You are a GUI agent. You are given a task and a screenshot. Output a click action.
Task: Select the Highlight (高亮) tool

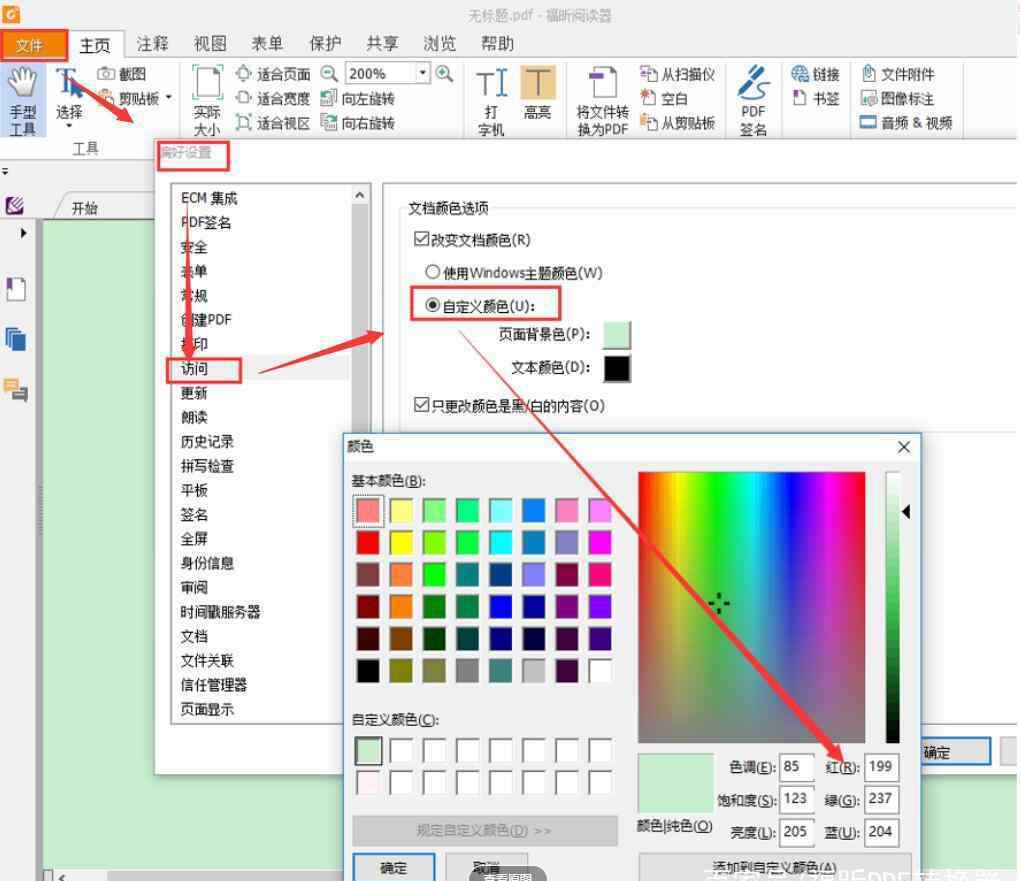click(537, 93)
